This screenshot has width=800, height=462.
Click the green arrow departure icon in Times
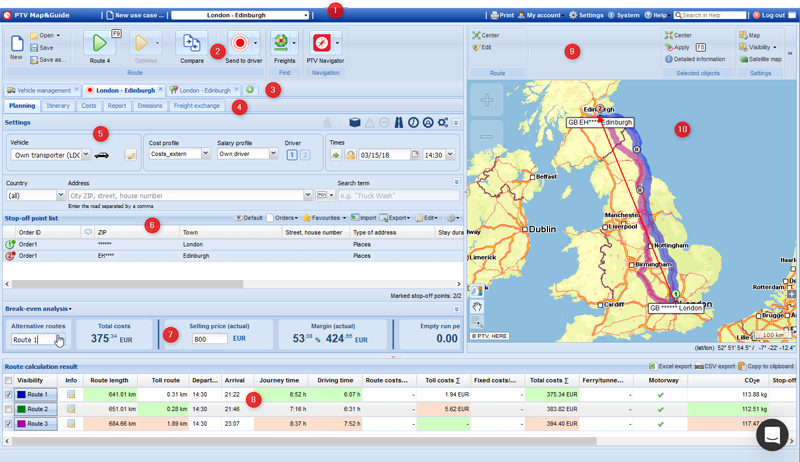(336, 155)
